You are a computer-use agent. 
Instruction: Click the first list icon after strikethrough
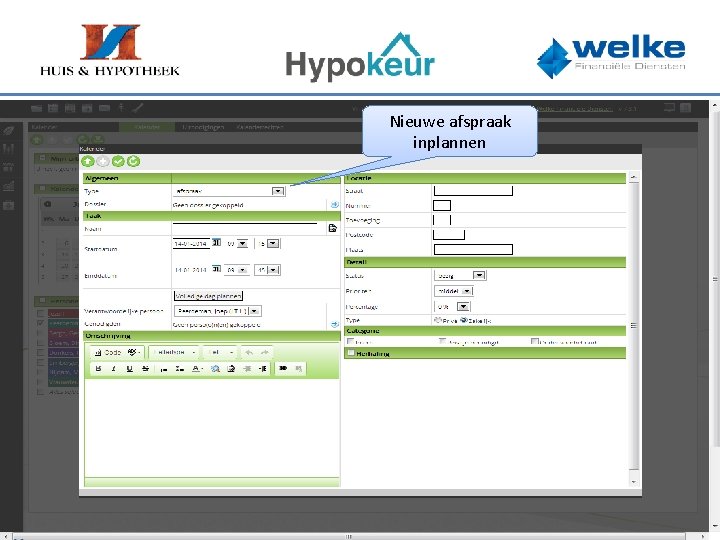click(163, 368)
